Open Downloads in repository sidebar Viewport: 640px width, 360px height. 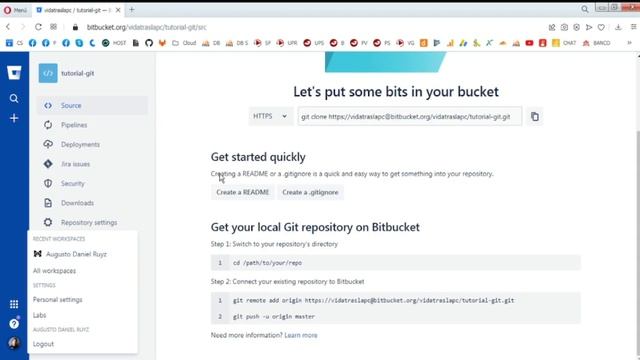point(93,203)
